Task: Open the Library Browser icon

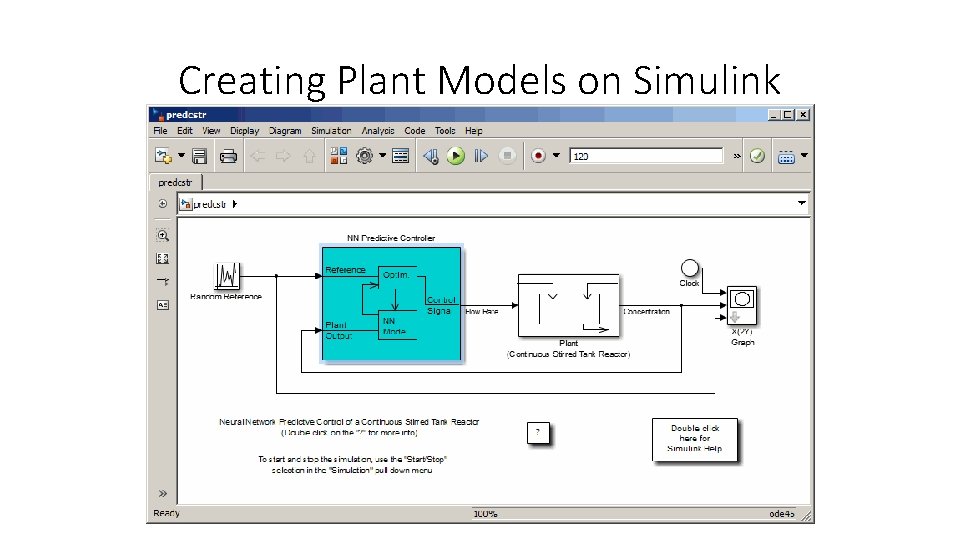Action: pos(339,156)
